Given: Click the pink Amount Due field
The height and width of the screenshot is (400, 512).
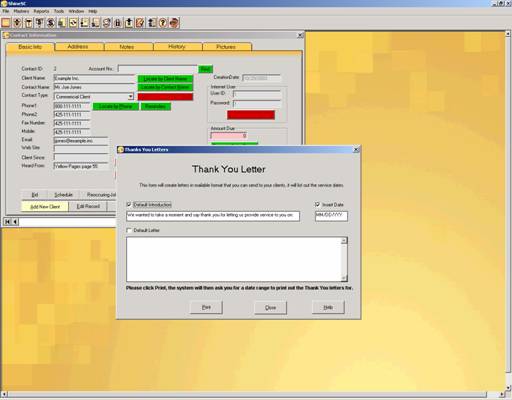Looking at the screenshot, I should pos(229,136).
